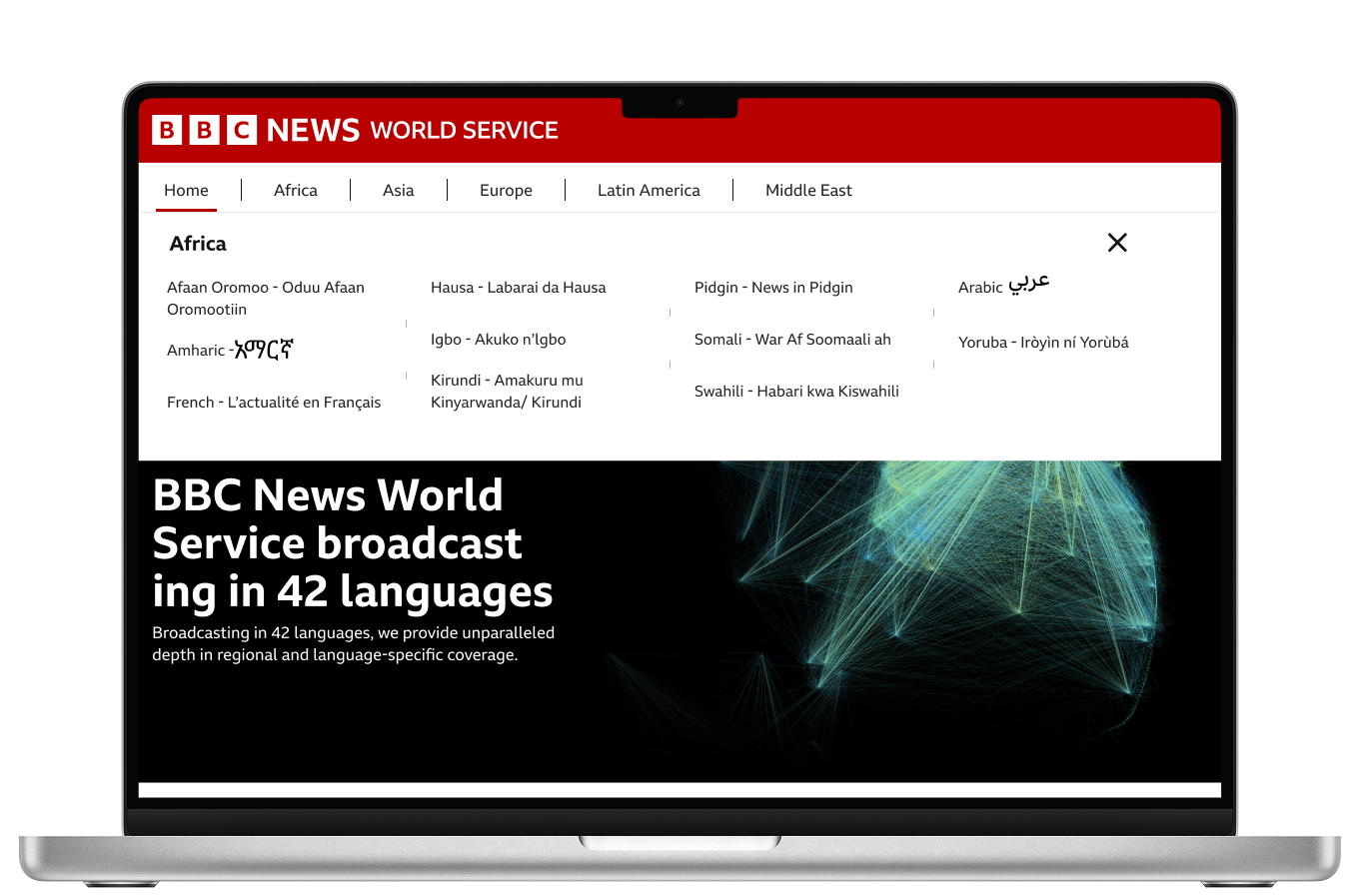Screen dimensions: 1360x896
Task: Open Hausa - Labarai da Hausa
Action: pyautogui.click(x=518, y=288)
